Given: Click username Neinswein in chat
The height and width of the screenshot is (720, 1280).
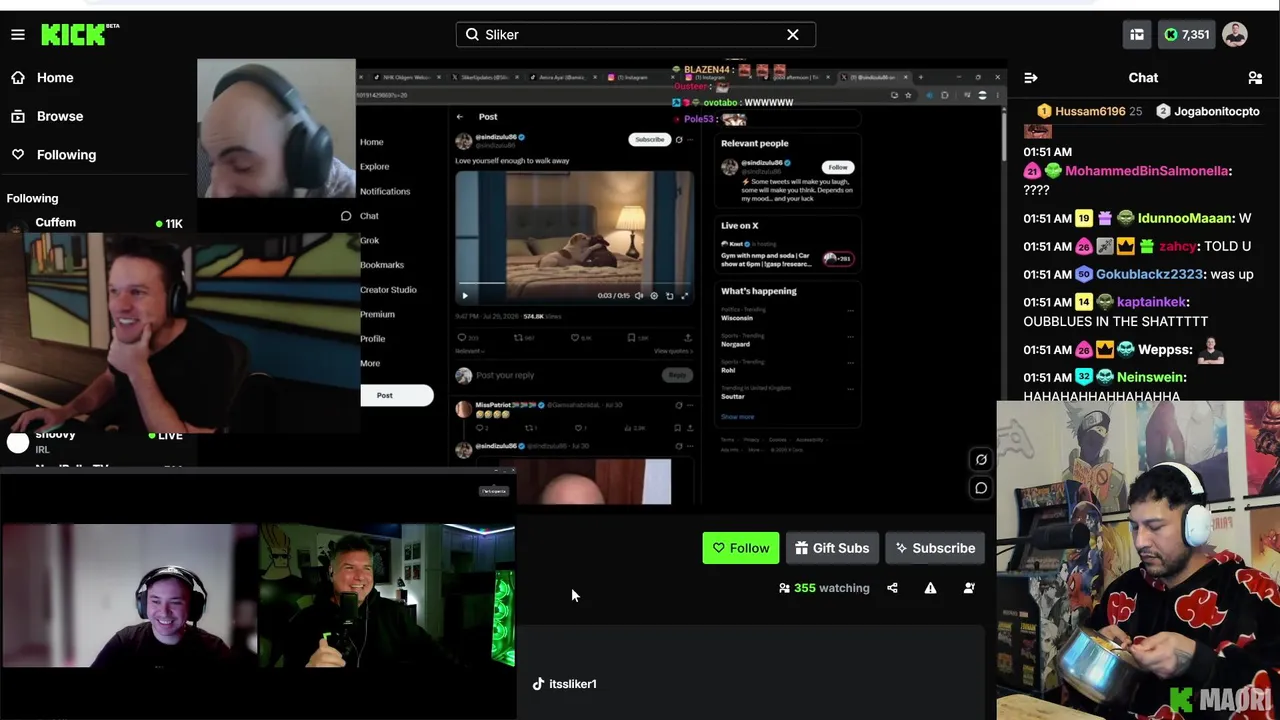Looking at the screenshot, I should (x=1150, y=378).
